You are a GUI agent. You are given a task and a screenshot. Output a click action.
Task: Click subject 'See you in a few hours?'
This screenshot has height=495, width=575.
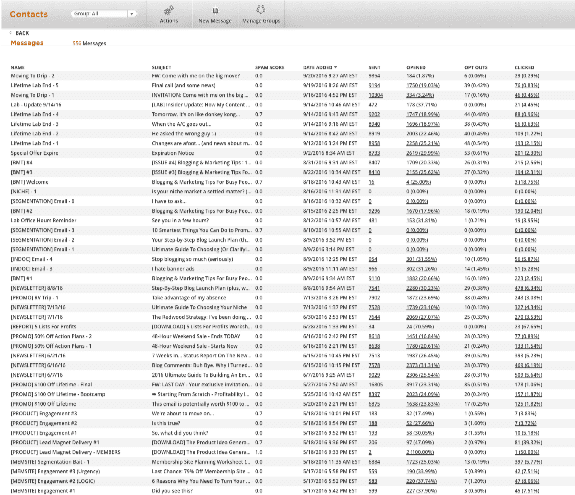(180, 220)
